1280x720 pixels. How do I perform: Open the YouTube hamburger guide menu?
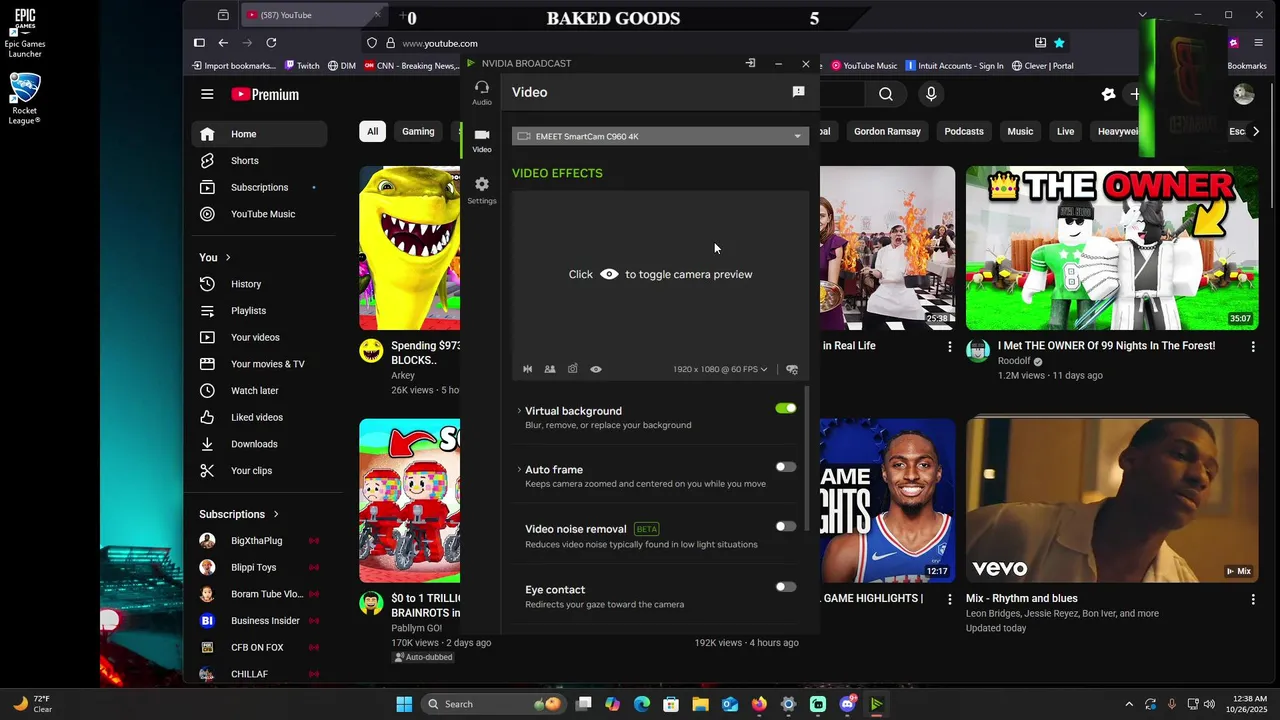coord(207,94)
